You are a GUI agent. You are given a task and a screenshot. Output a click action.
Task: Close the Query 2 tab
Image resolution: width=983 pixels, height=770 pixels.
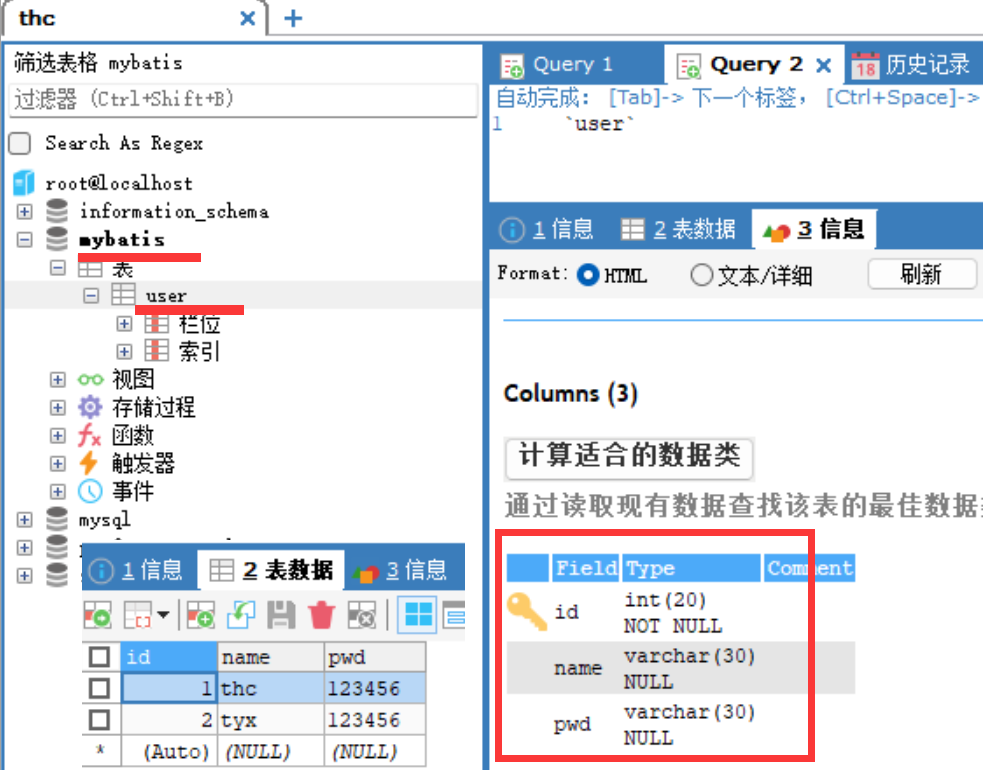824,65
